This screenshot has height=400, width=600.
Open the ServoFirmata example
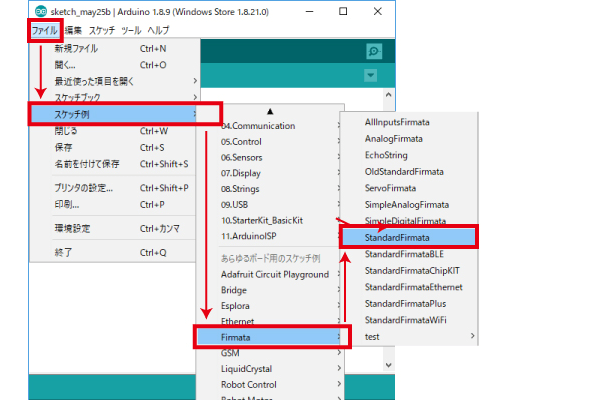pos(409,188)
